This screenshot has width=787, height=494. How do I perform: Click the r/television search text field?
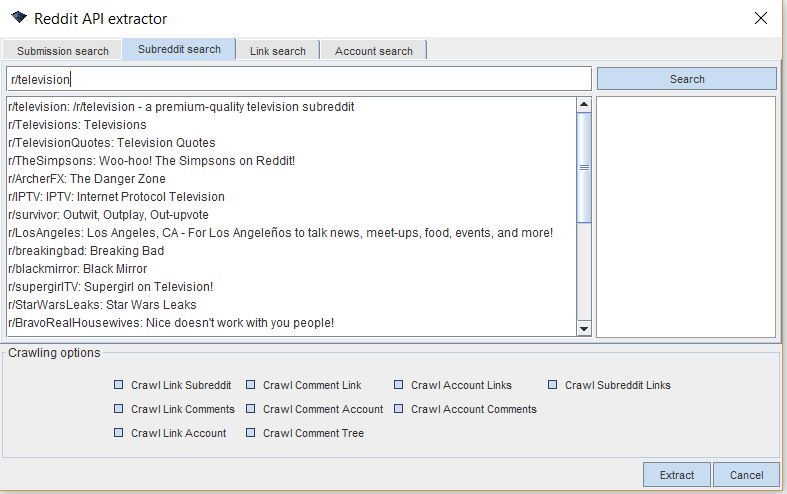tap(298, 79)
